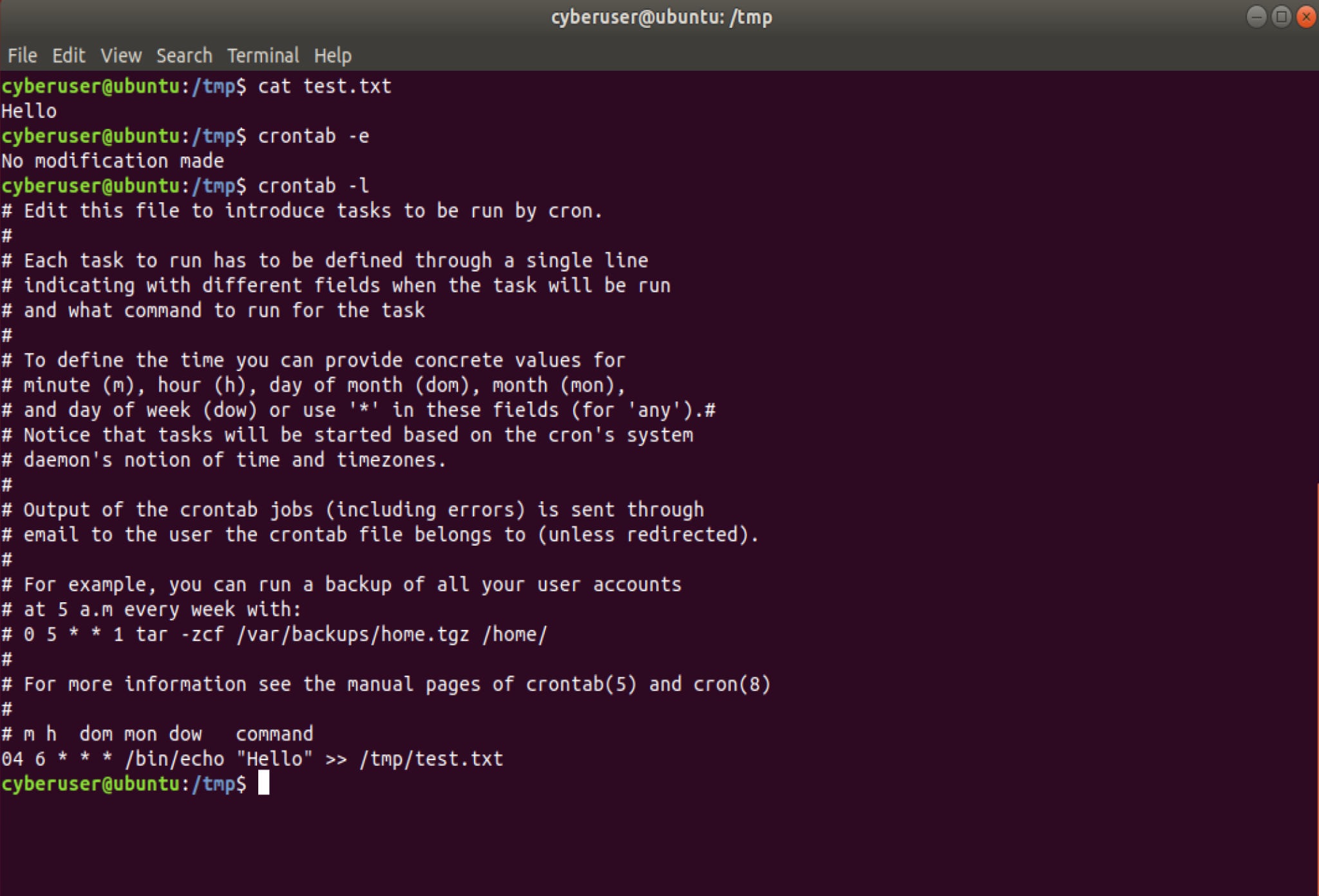Image resolution: width=1319 pixels, height=896 pixels.
Task: Click the 'No modification made' output line
Action: point(113,161)
